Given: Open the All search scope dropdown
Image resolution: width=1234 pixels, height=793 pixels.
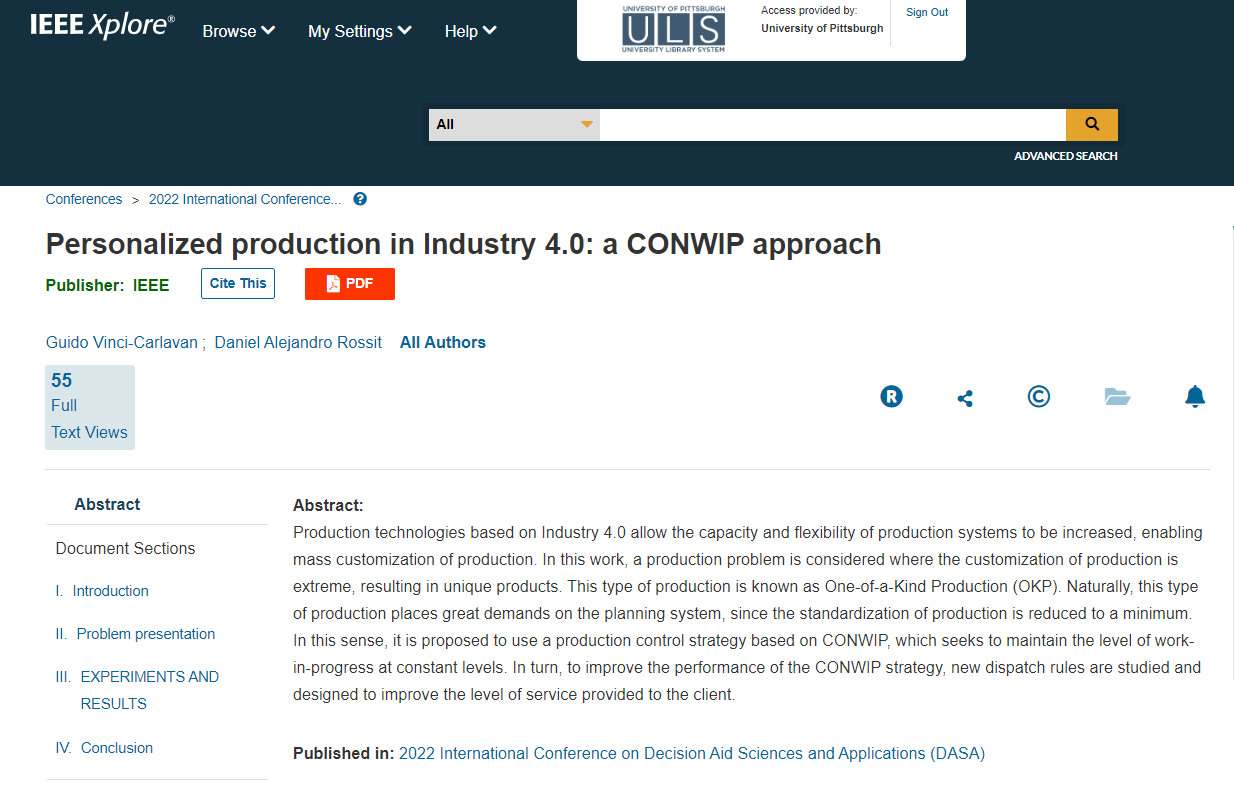Looking at the screenshot, I should coord(514,125).
